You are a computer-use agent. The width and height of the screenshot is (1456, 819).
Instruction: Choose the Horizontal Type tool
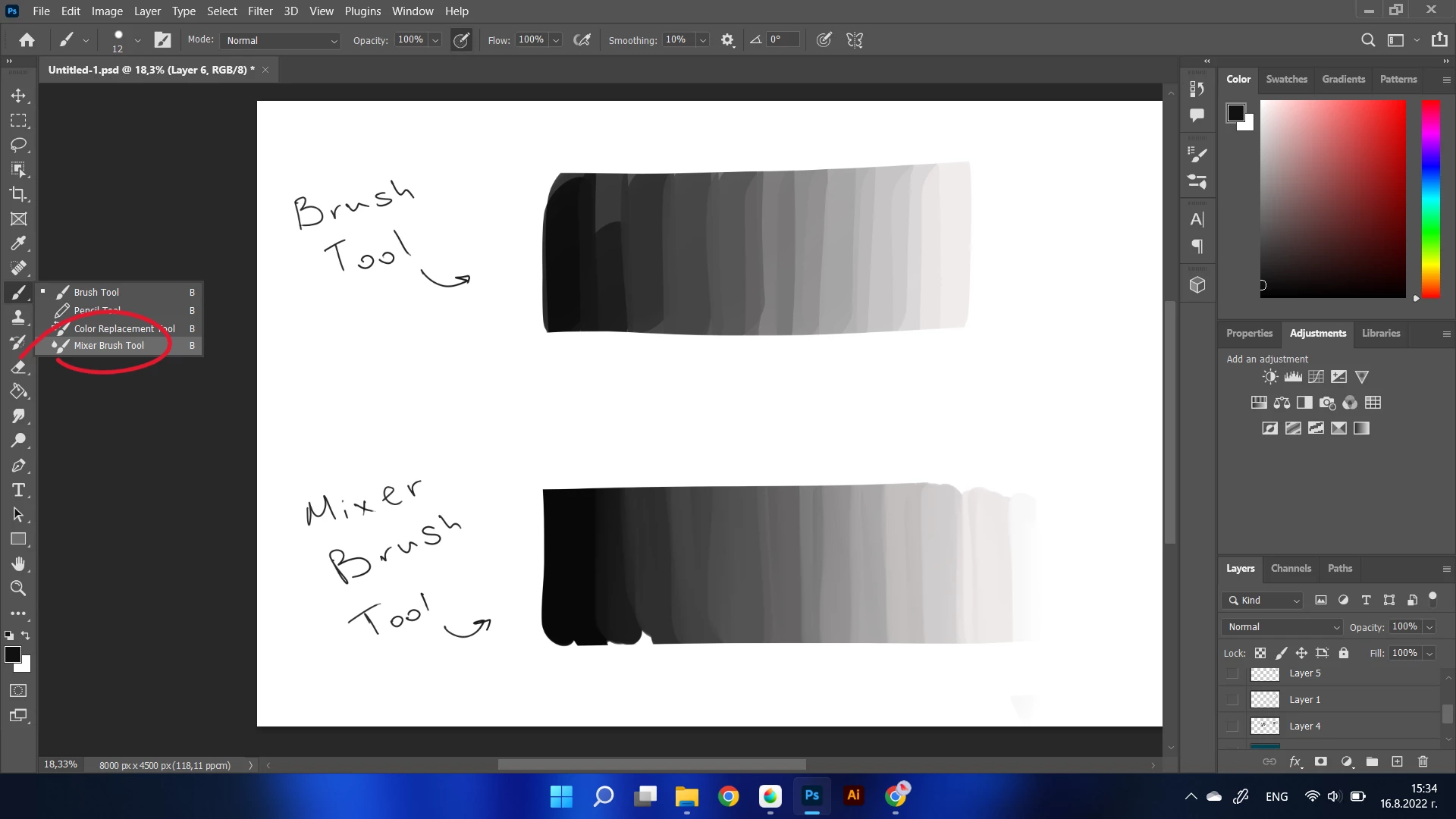pos(19,490)
